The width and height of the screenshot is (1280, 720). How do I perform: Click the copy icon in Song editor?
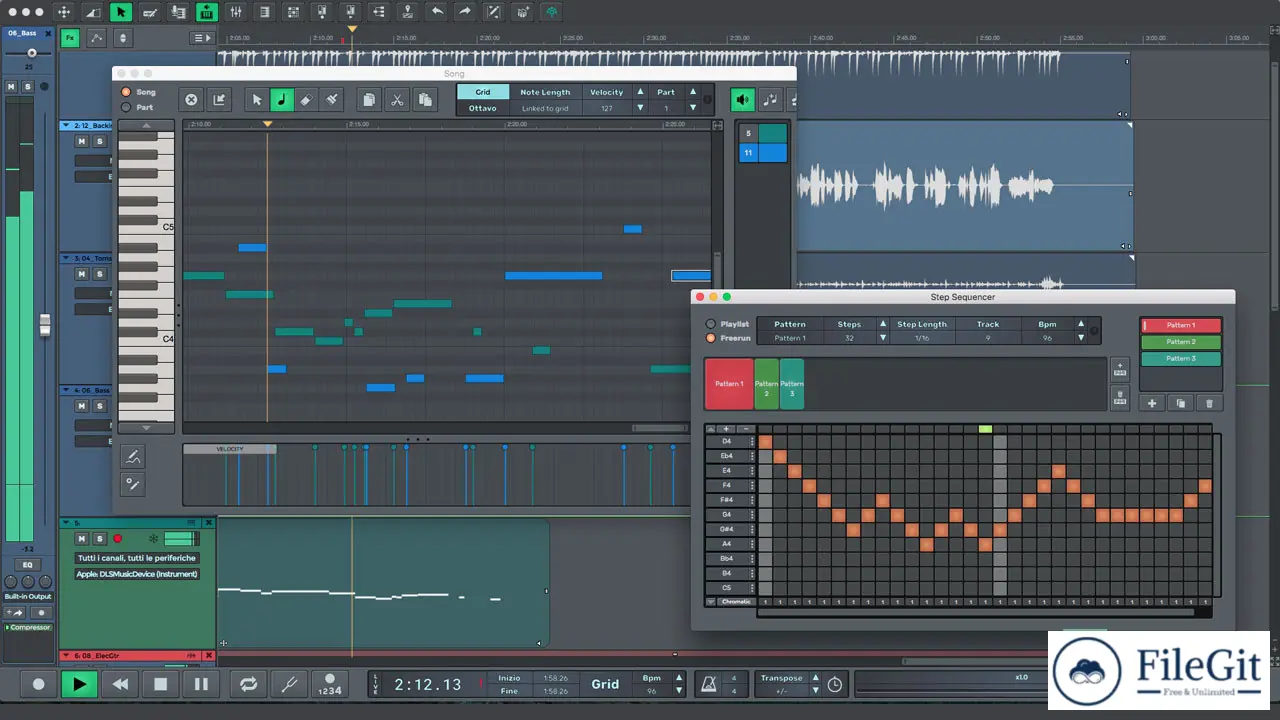[369, 100]
